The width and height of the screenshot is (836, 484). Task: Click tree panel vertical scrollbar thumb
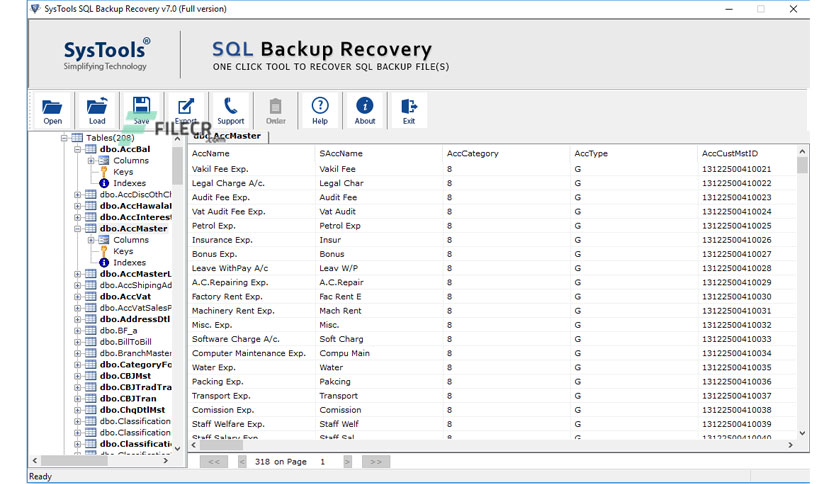[x=178, y=165]
